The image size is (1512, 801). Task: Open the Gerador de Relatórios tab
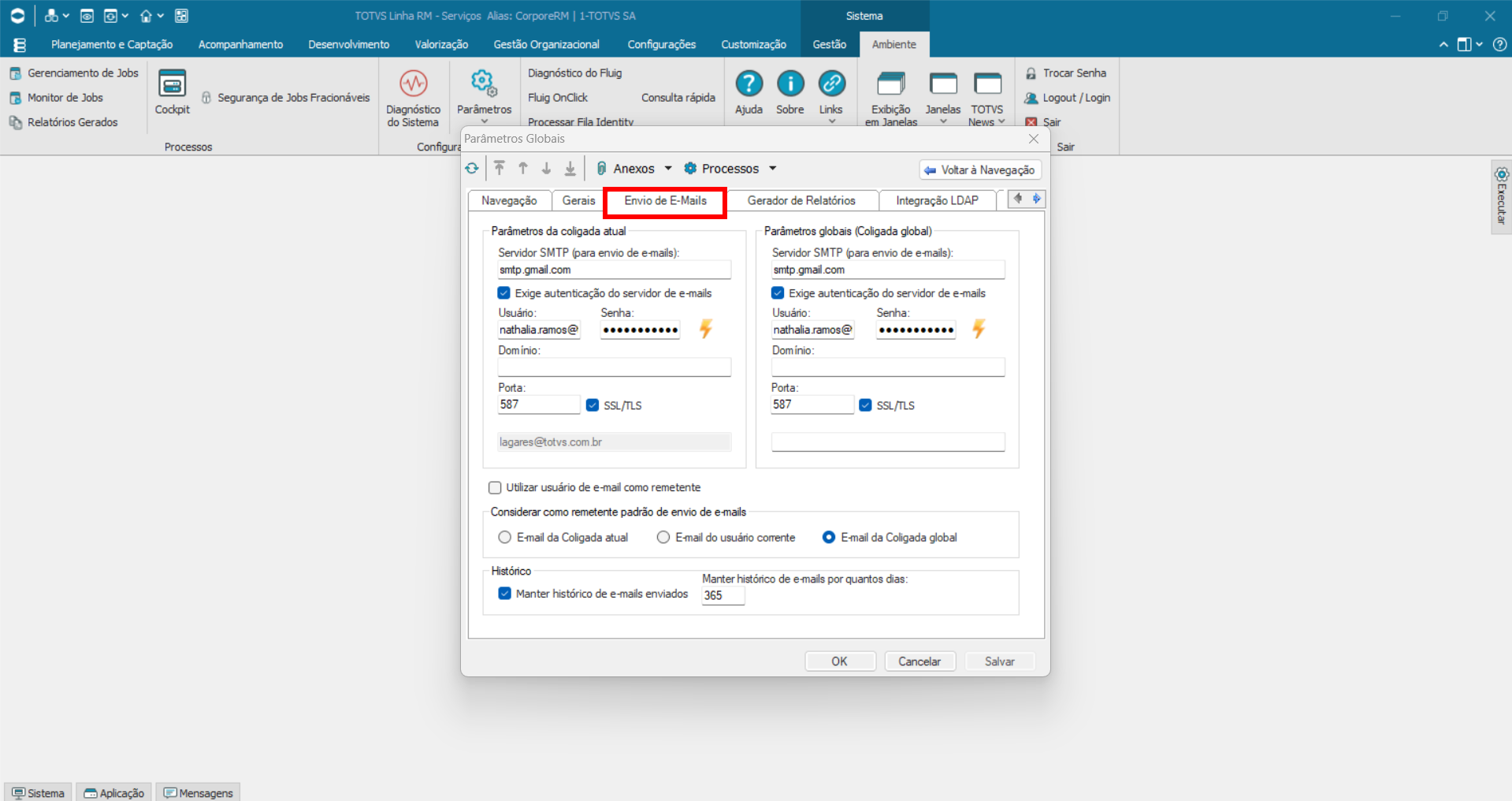click(x=801, y=201)
